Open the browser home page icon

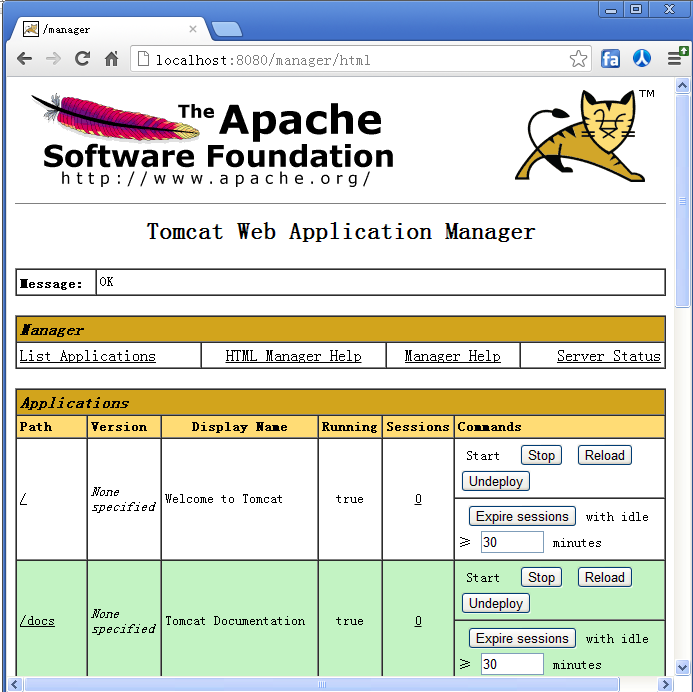pyautogui.click(x=111, y=58)
